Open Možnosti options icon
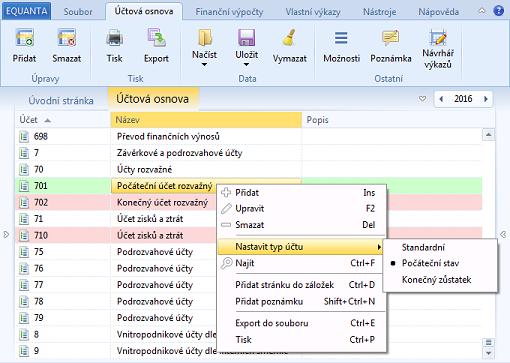 click(341, 38)
